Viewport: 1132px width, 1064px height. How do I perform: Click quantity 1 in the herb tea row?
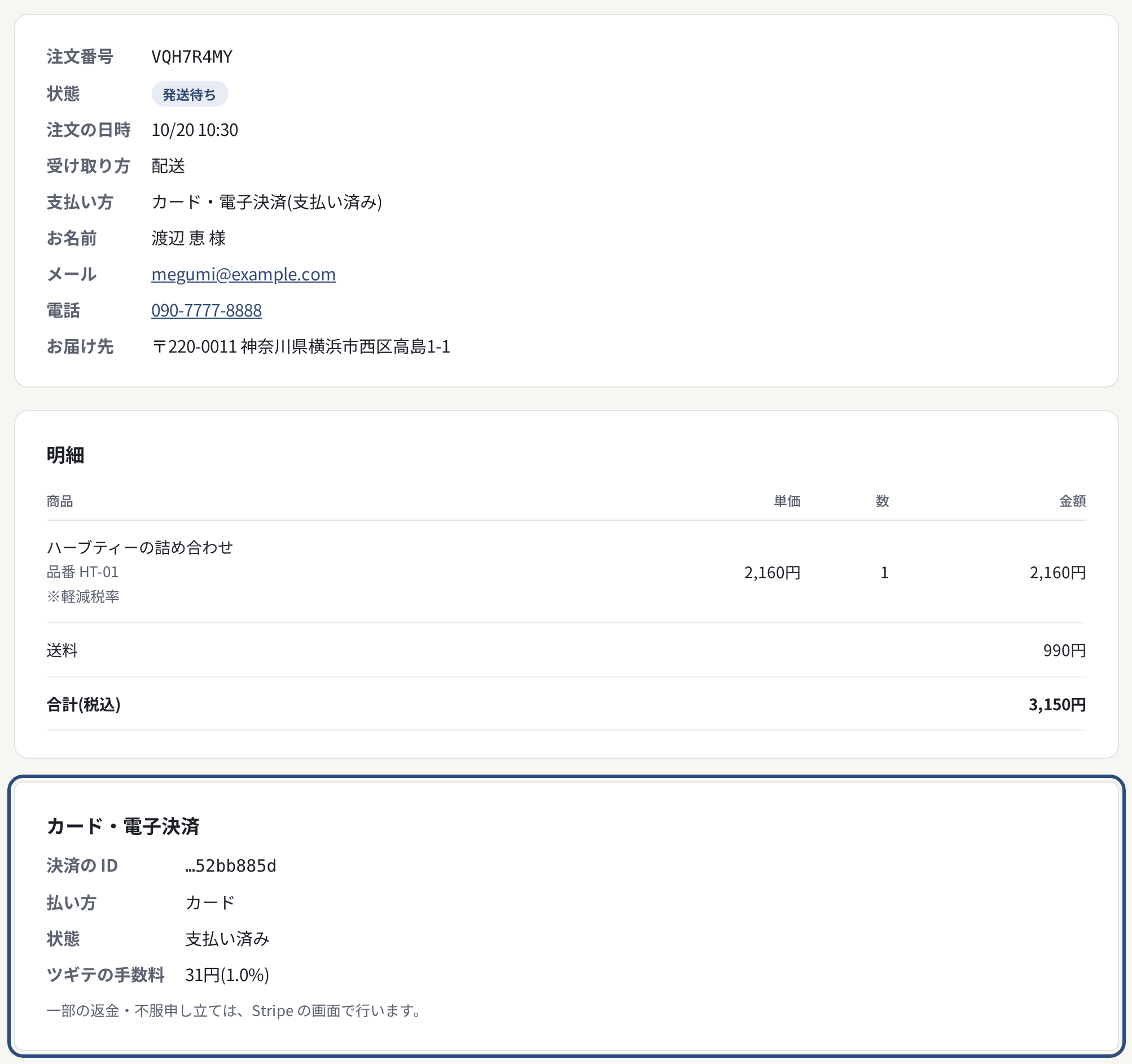[884, 573]
